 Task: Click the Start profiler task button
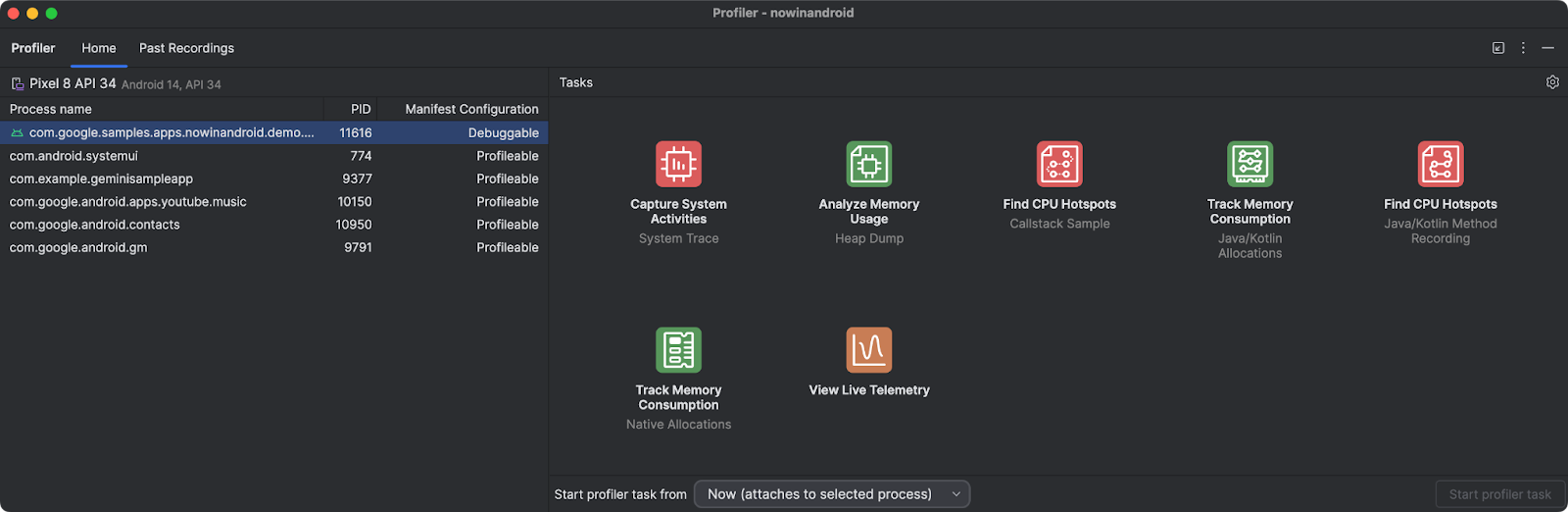click(1499, 494)
